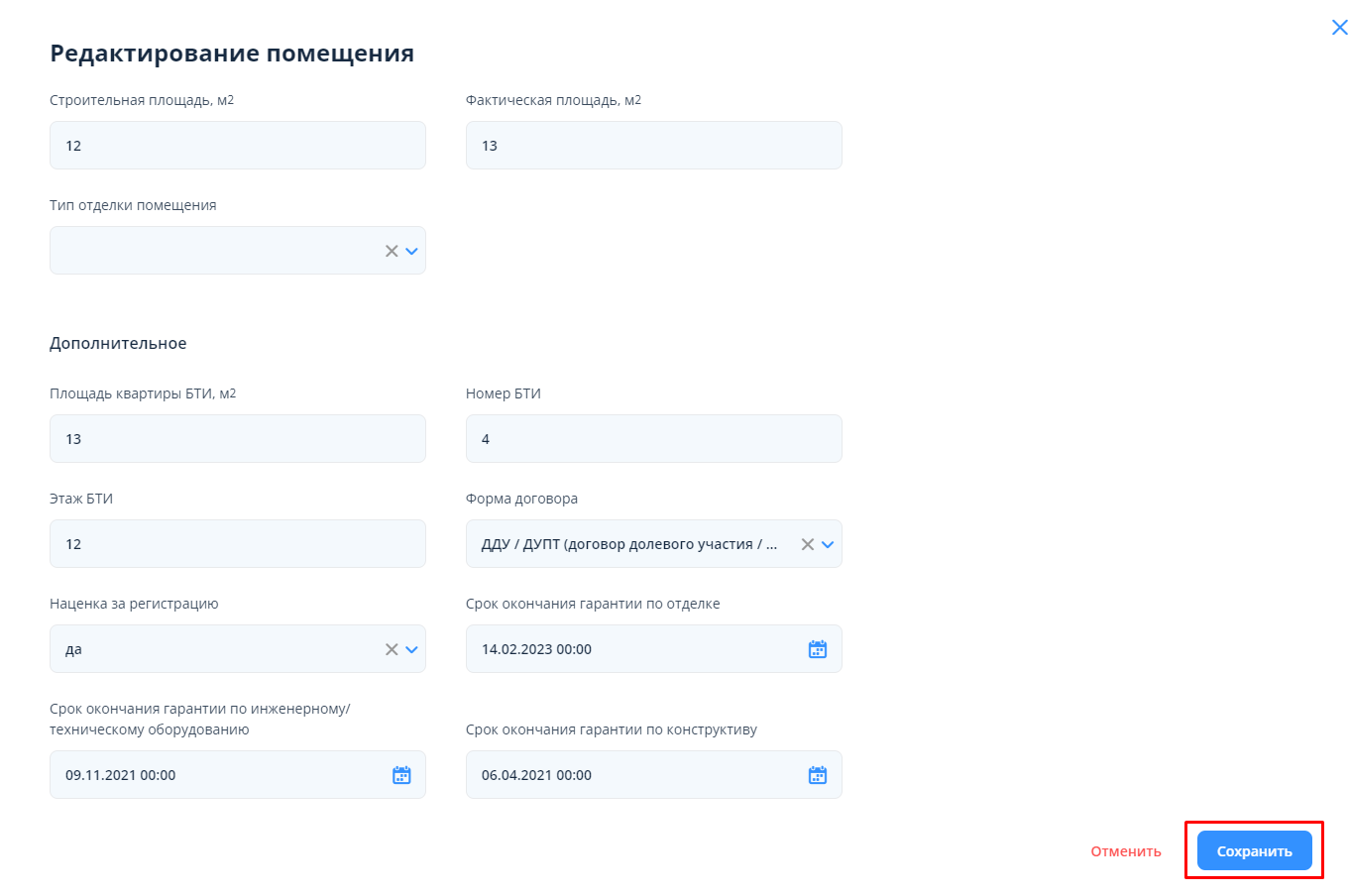Focus the 'Строительная площадь' input field
This screenshot has width=1350, height=896.
pos(238,146)
